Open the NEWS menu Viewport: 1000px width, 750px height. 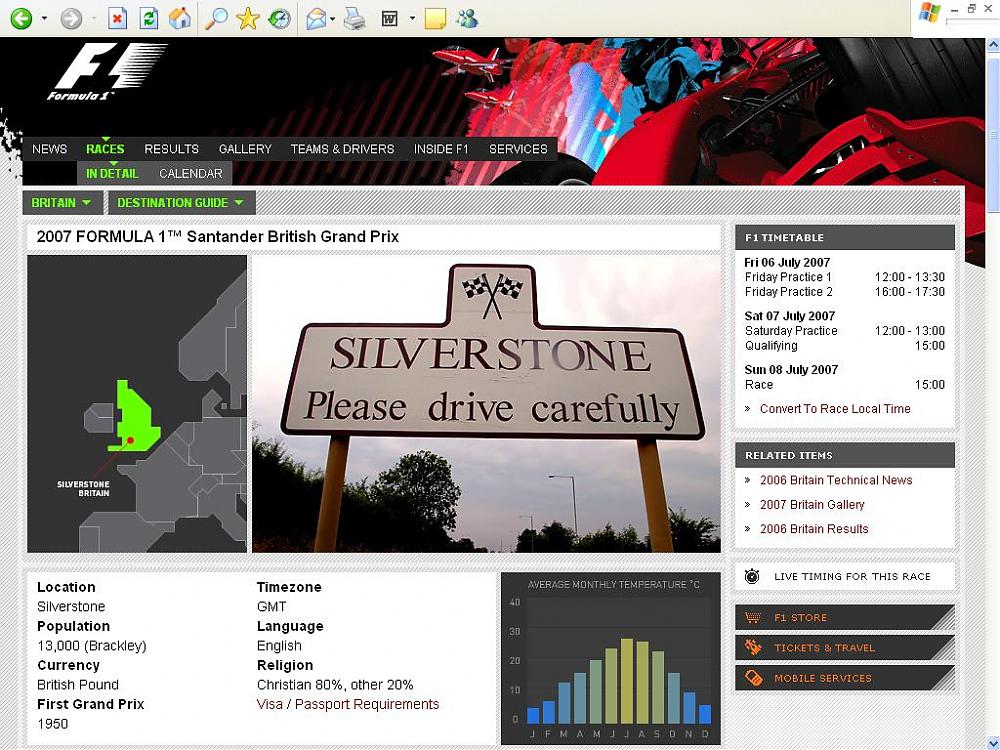click(x=49, y=149)
